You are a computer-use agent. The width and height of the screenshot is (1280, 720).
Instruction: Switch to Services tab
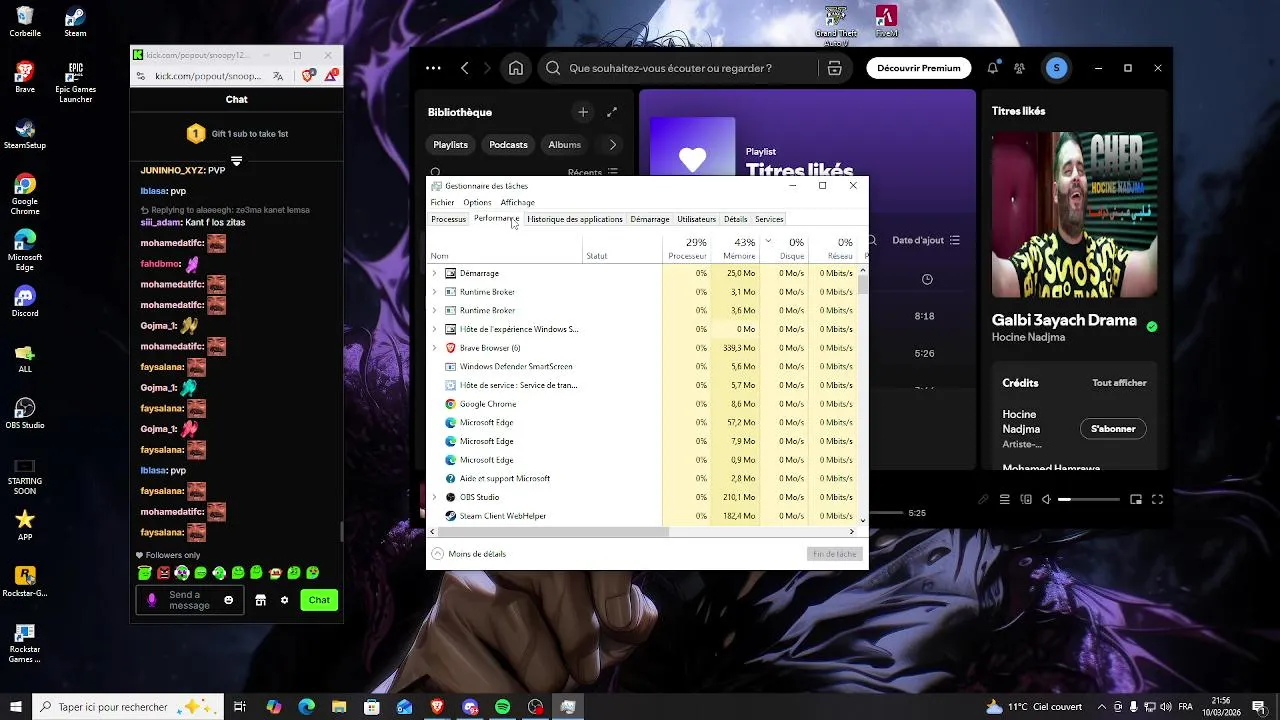click(x=769, y=219)
